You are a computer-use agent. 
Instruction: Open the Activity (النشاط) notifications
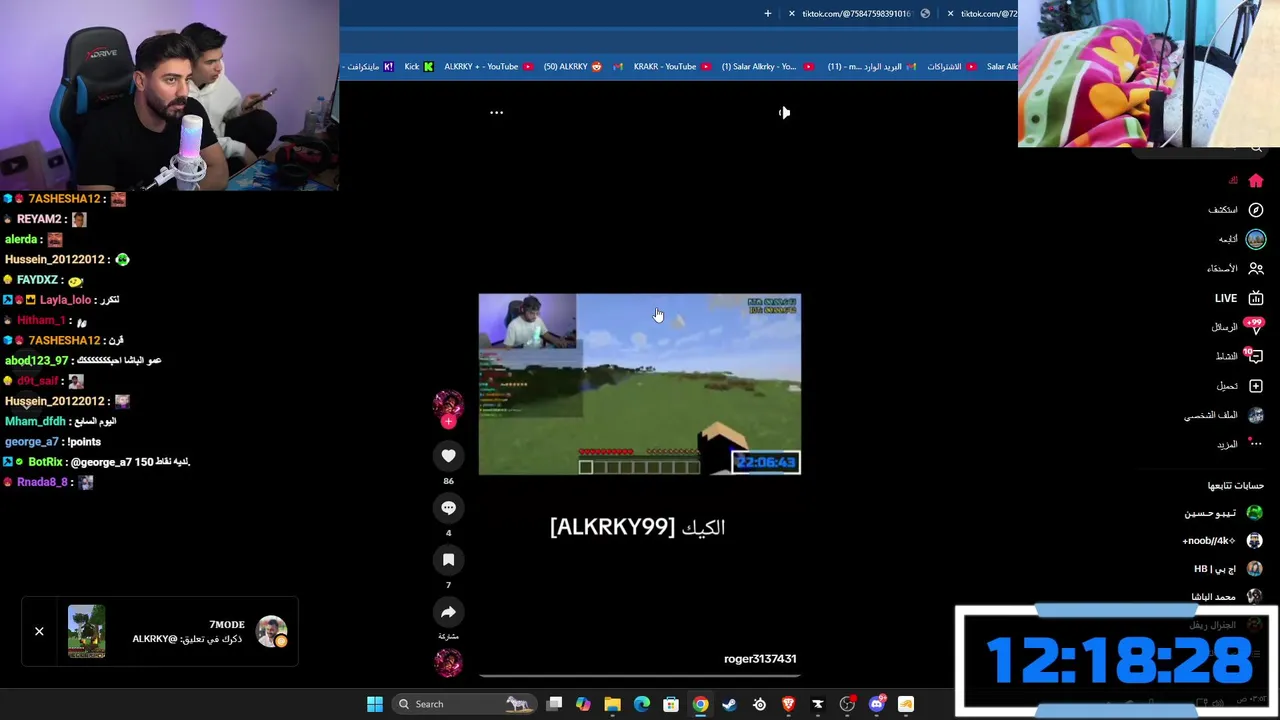[1240, 356]
